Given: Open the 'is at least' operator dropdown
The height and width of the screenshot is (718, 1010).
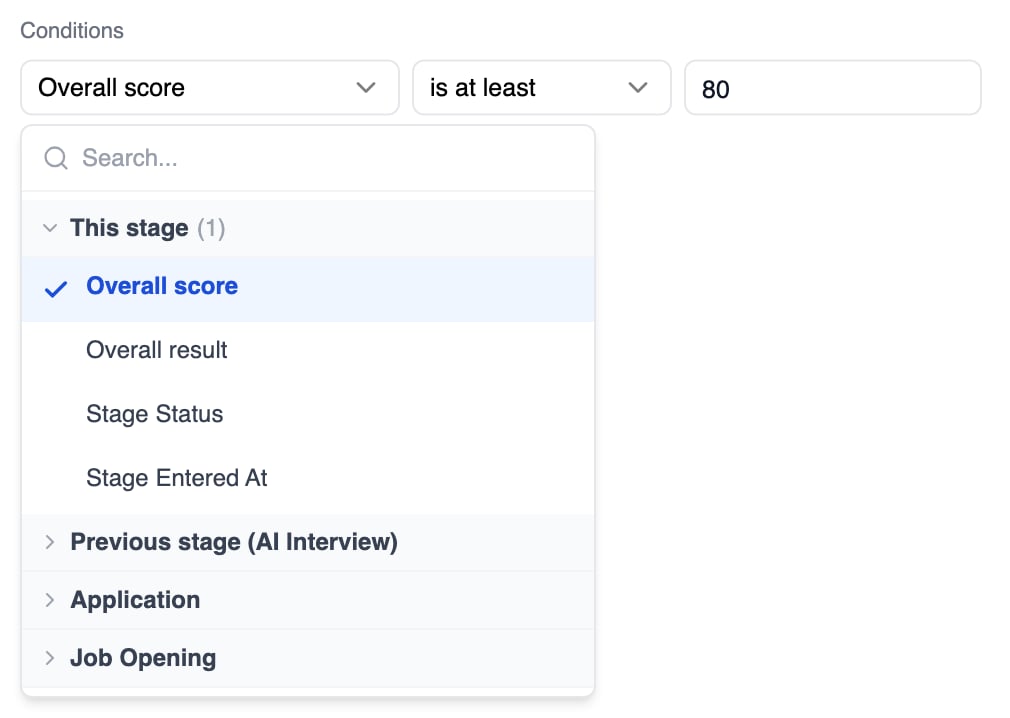Looking at the screenshot, I should point(542,88).
